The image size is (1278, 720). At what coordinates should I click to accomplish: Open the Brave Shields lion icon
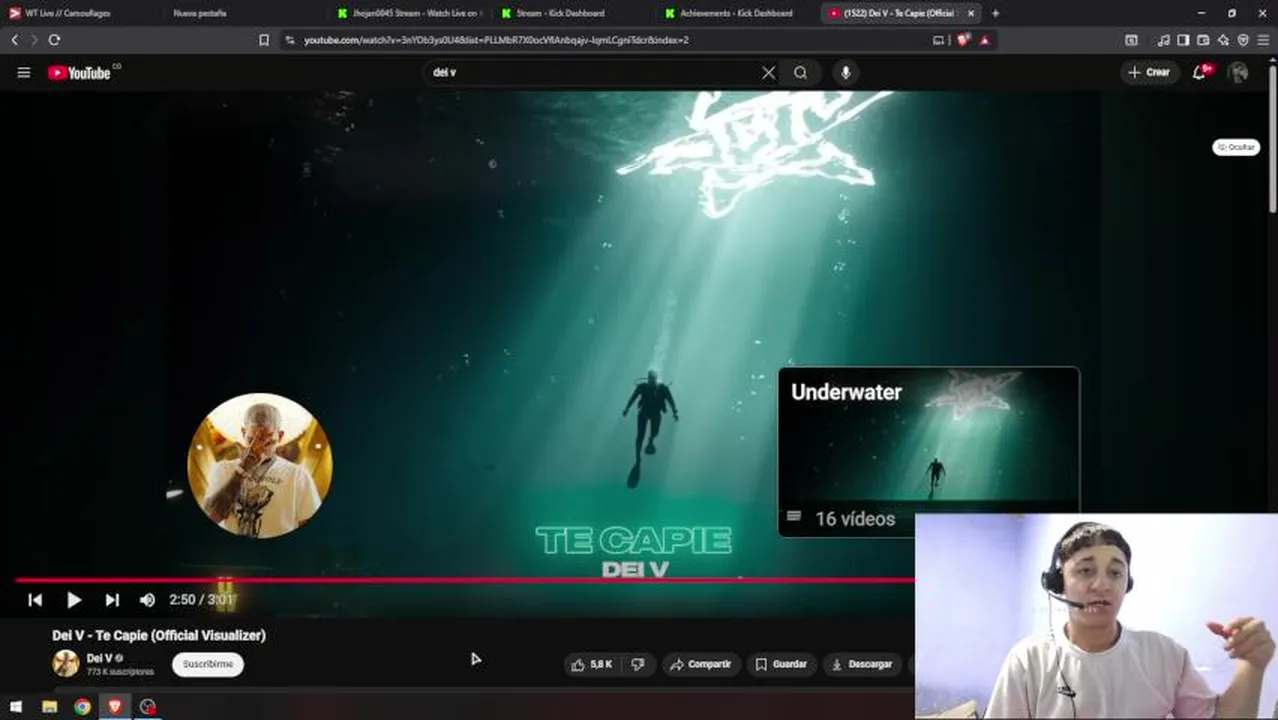tap(963, 40)
